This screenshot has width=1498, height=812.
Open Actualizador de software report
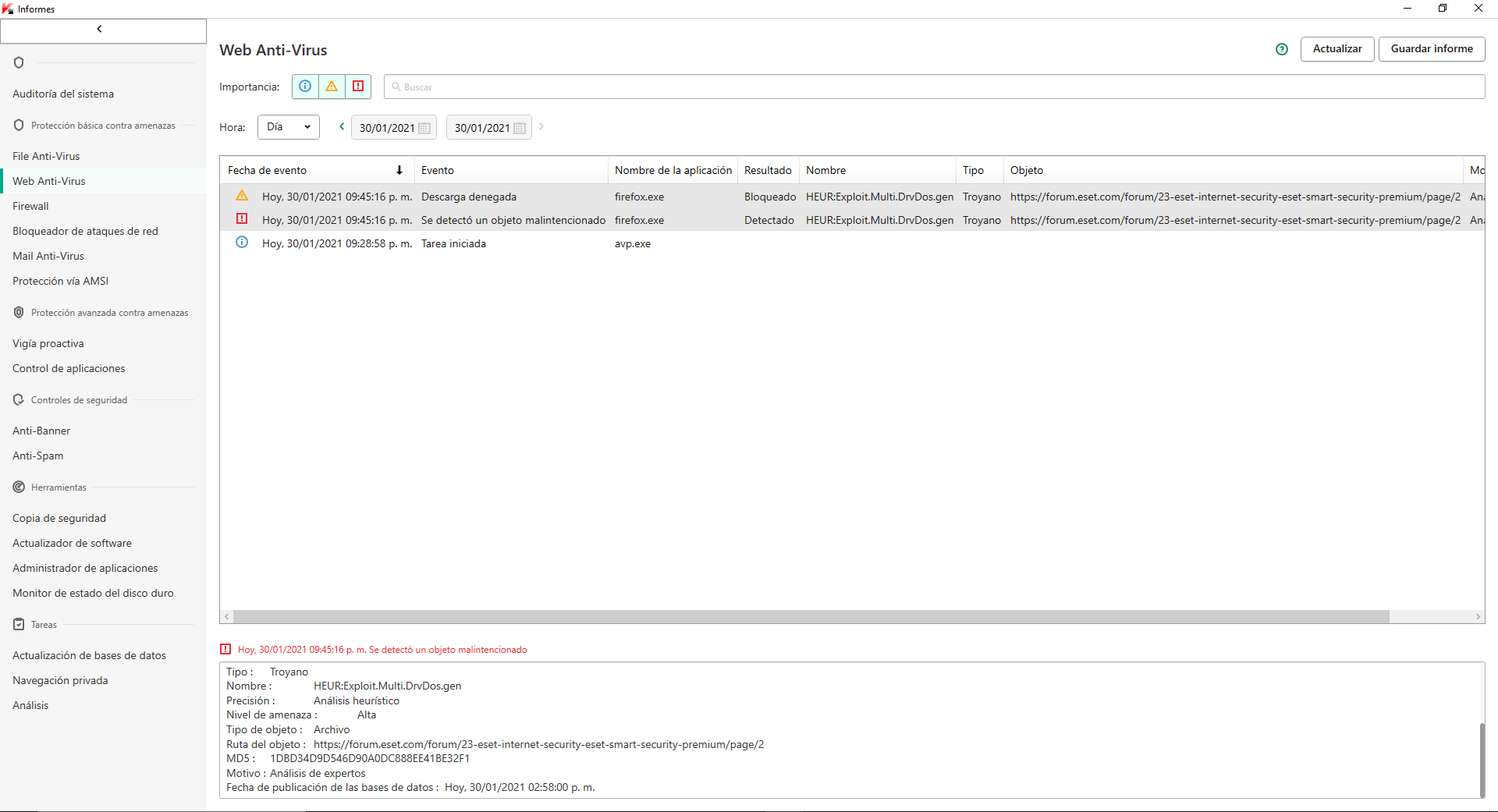click(x=72, y=543)
